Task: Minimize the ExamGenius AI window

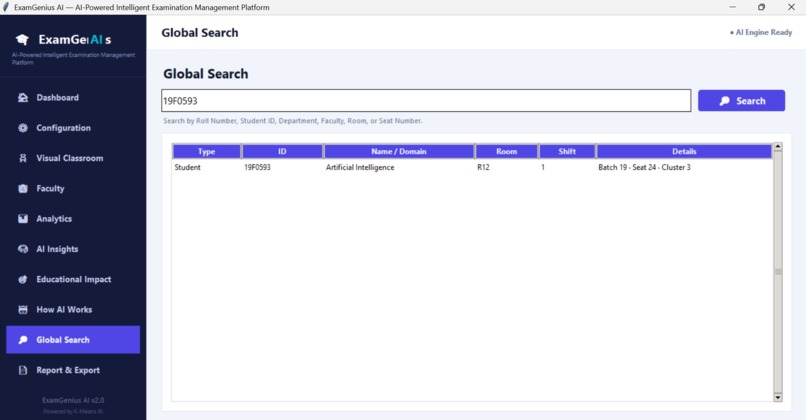Action: (732, 7)
